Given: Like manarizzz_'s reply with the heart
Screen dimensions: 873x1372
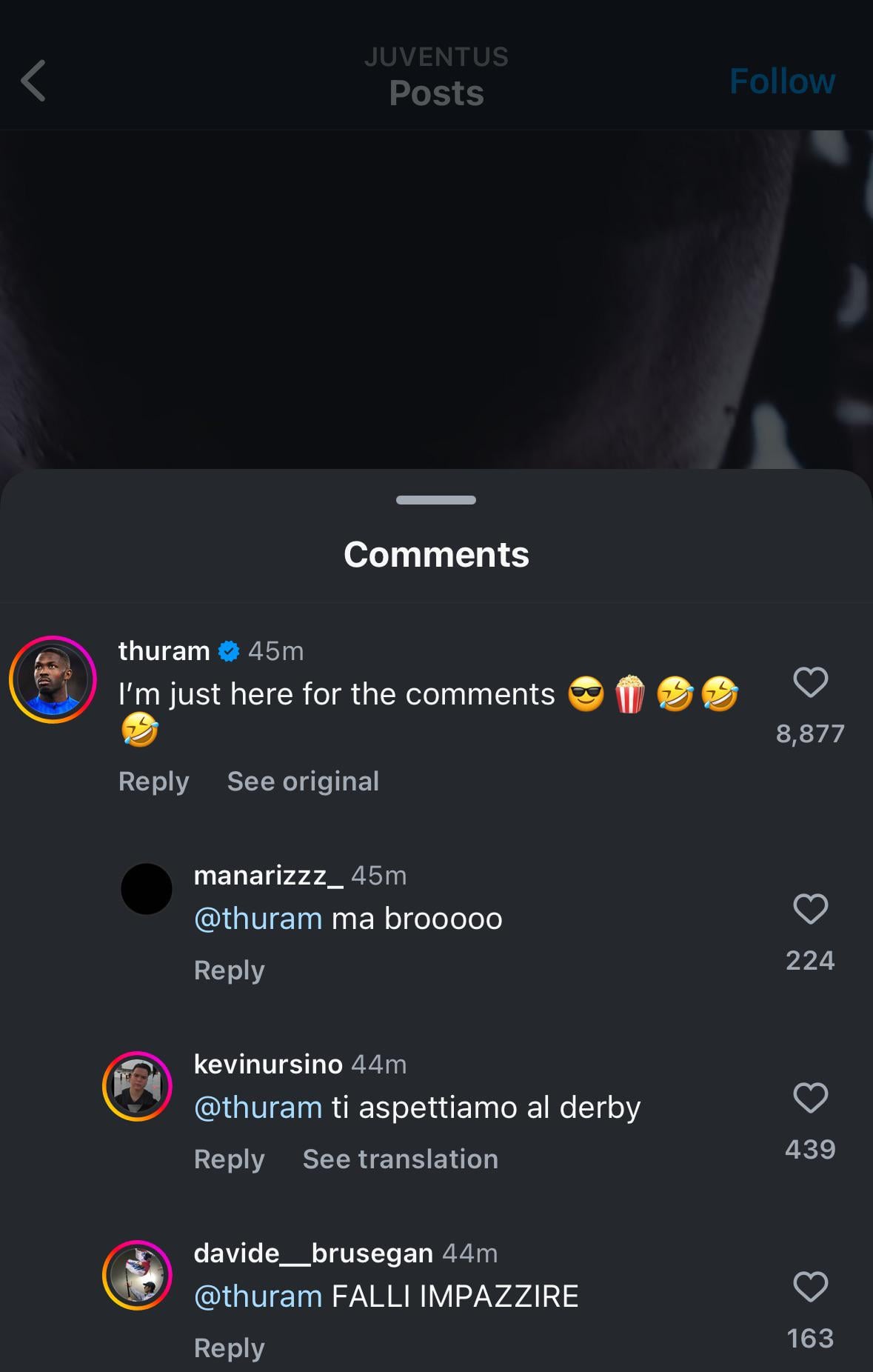Looking at the screenshot, I should 810,909.
